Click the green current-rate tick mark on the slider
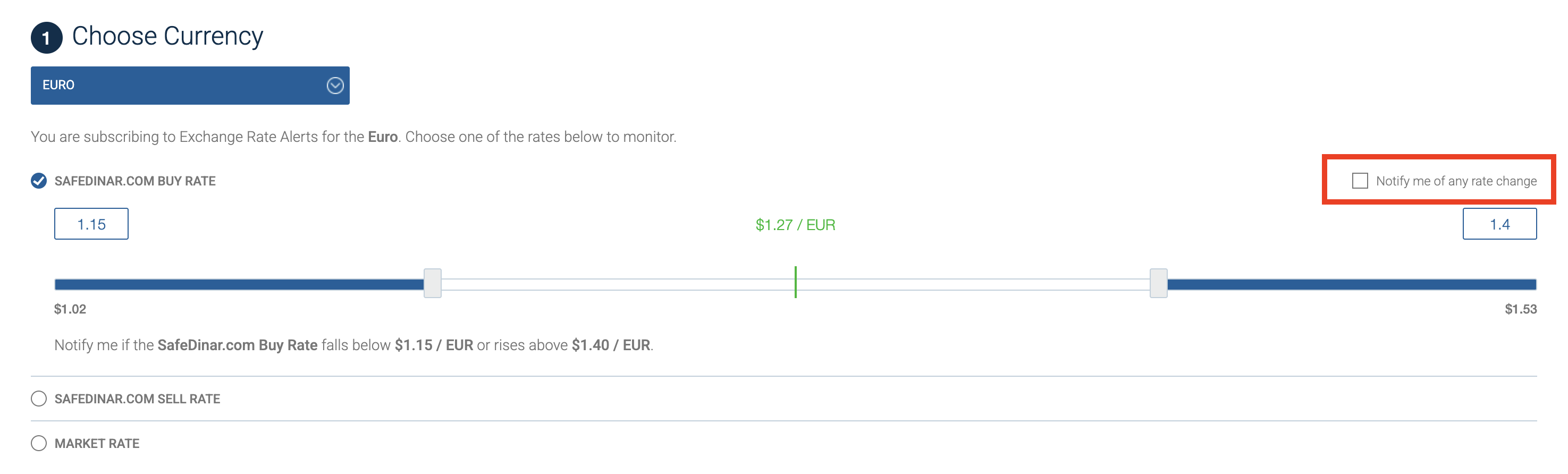The width and height of the screenshot is (1568, 474). click(x=795, y=283)
